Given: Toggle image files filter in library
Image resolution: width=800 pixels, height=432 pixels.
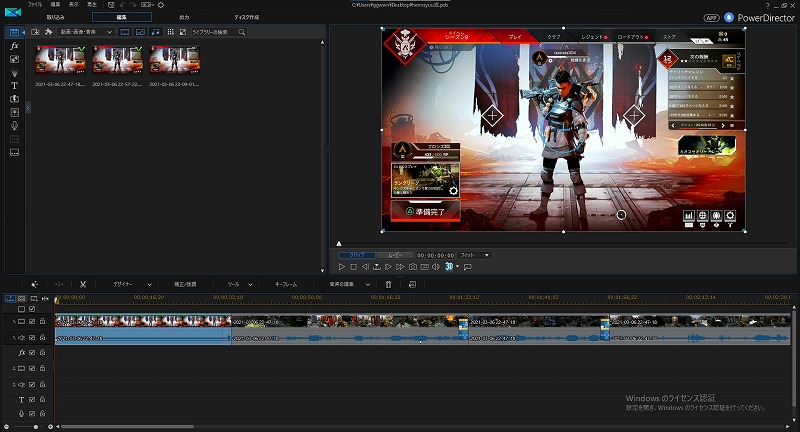Looking at the screenshot, I should (140, 32).
